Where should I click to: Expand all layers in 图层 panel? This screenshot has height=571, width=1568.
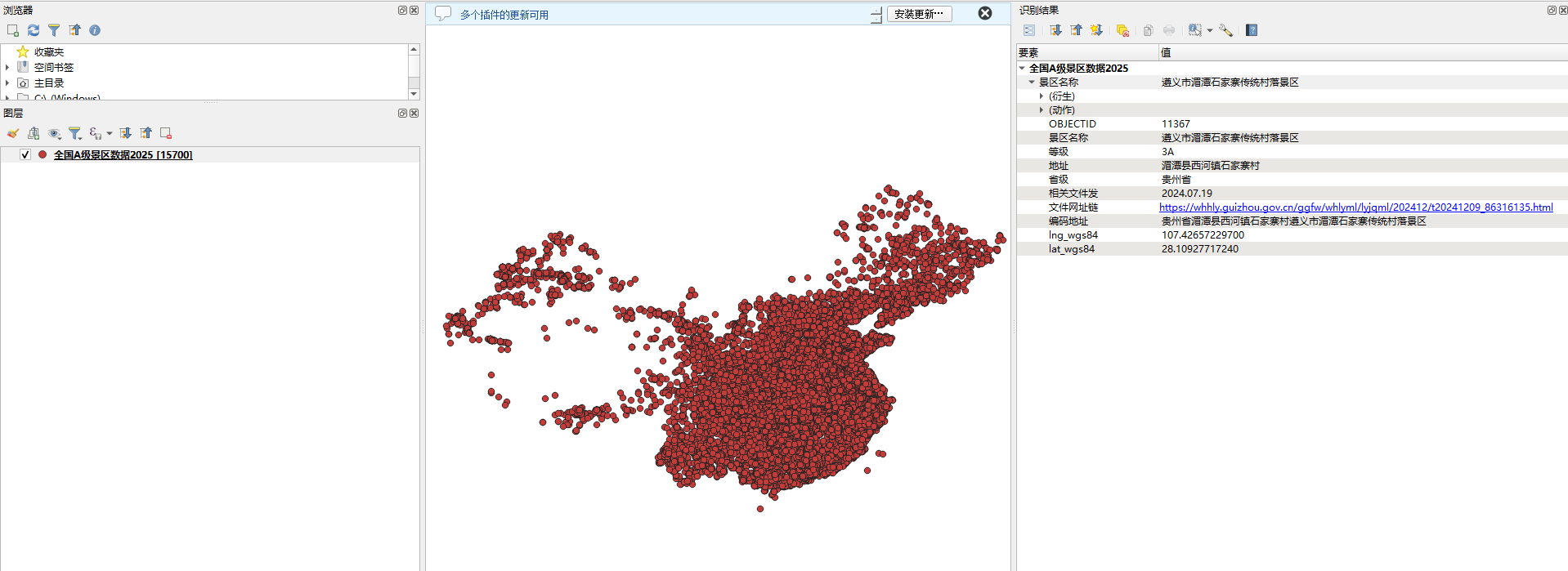click(x=125, y=133)
